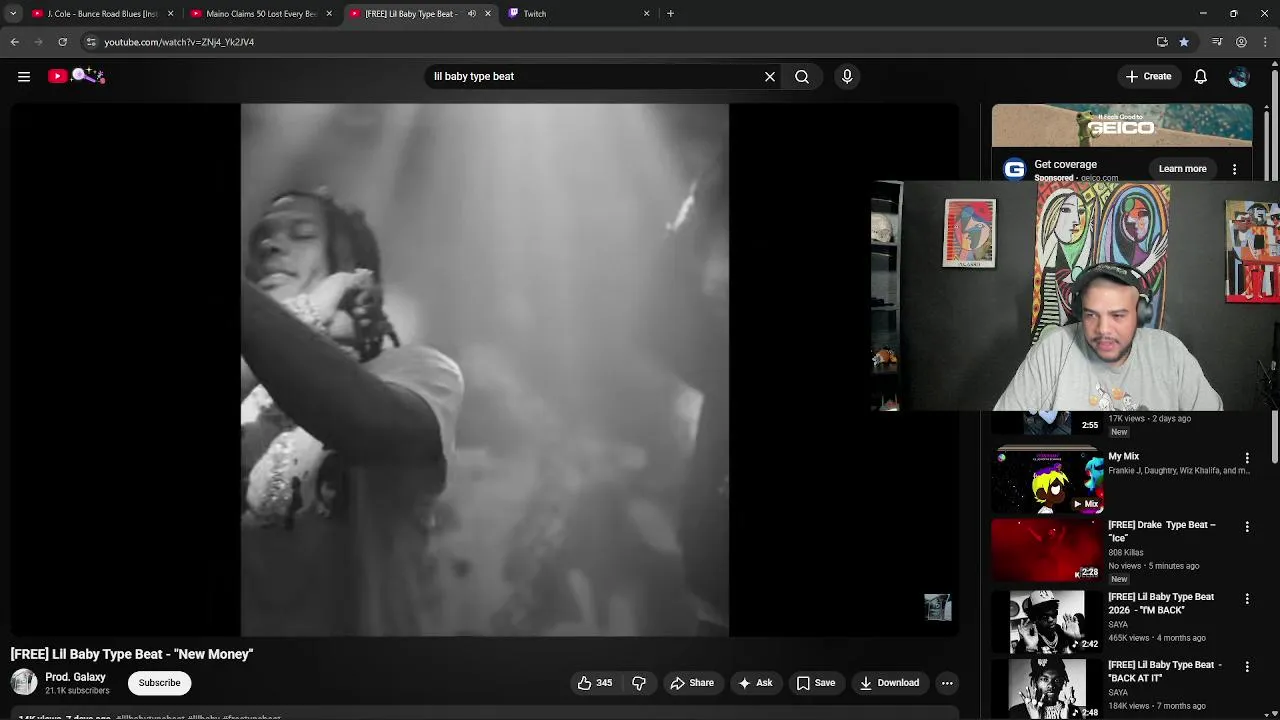Viewport: 1280px width, 720px height.
Task: Close the Maino Claims 50 tab
Action: tap(329, 14)
